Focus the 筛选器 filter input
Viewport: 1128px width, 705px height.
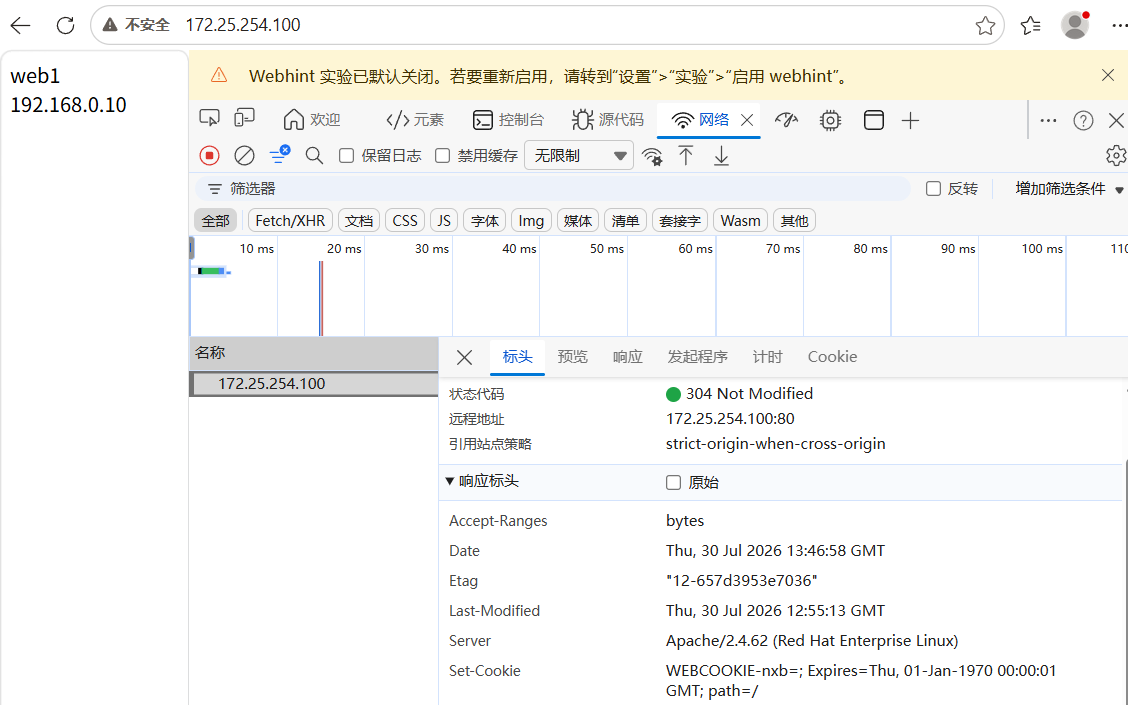coord(552,188)
